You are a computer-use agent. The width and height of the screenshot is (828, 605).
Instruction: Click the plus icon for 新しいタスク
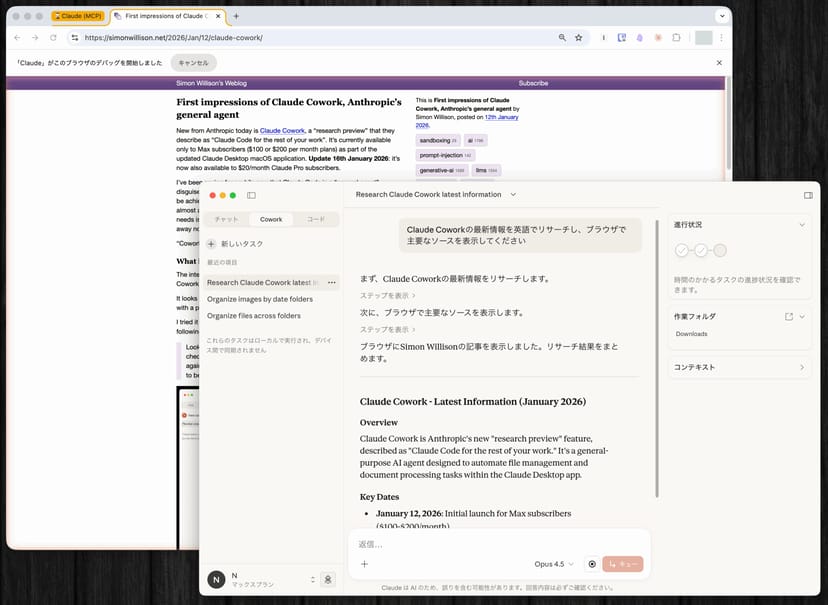point(211,244)
